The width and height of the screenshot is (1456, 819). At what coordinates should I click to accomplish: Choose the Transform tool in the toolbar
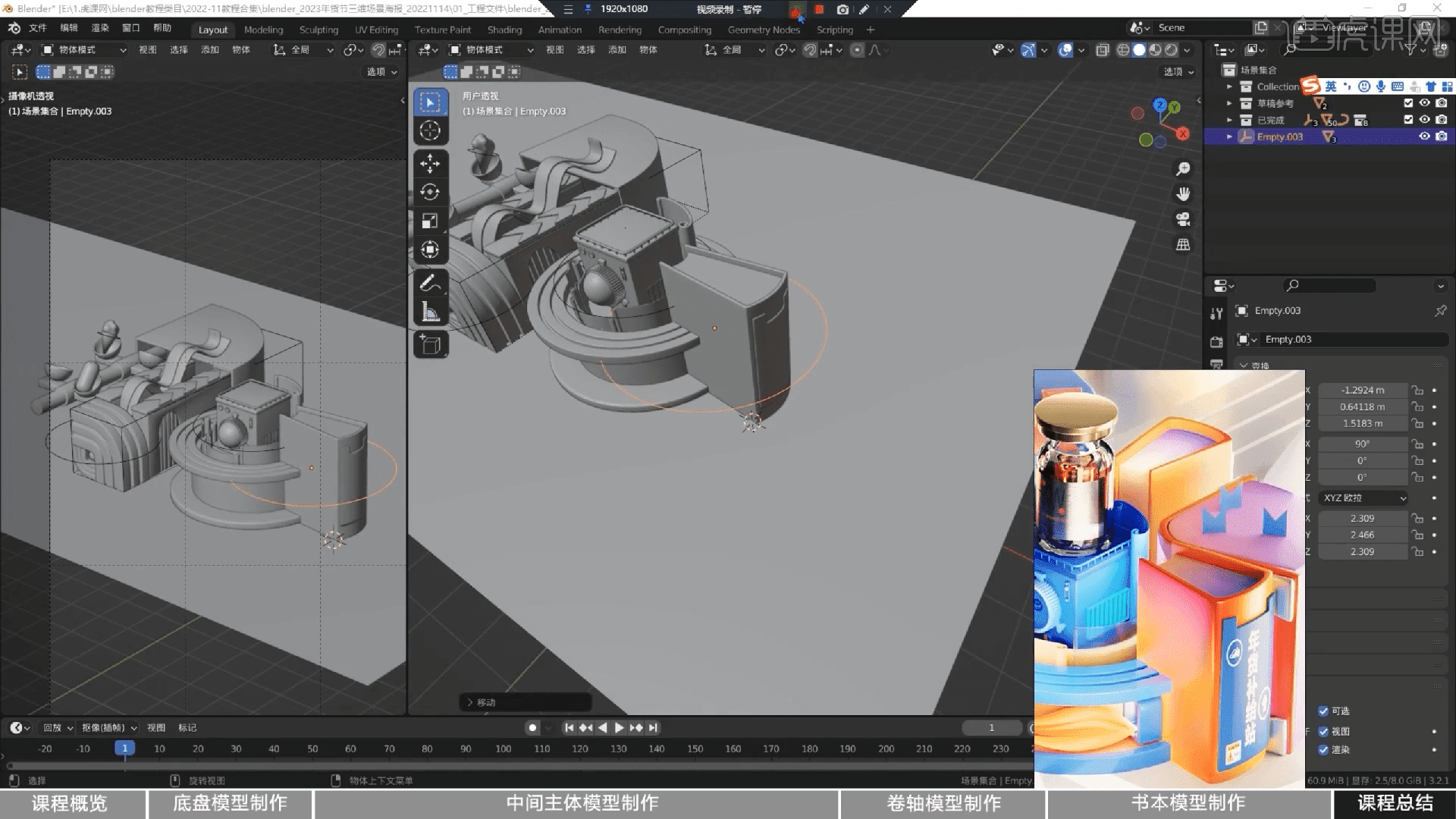(x=430, y=249)
